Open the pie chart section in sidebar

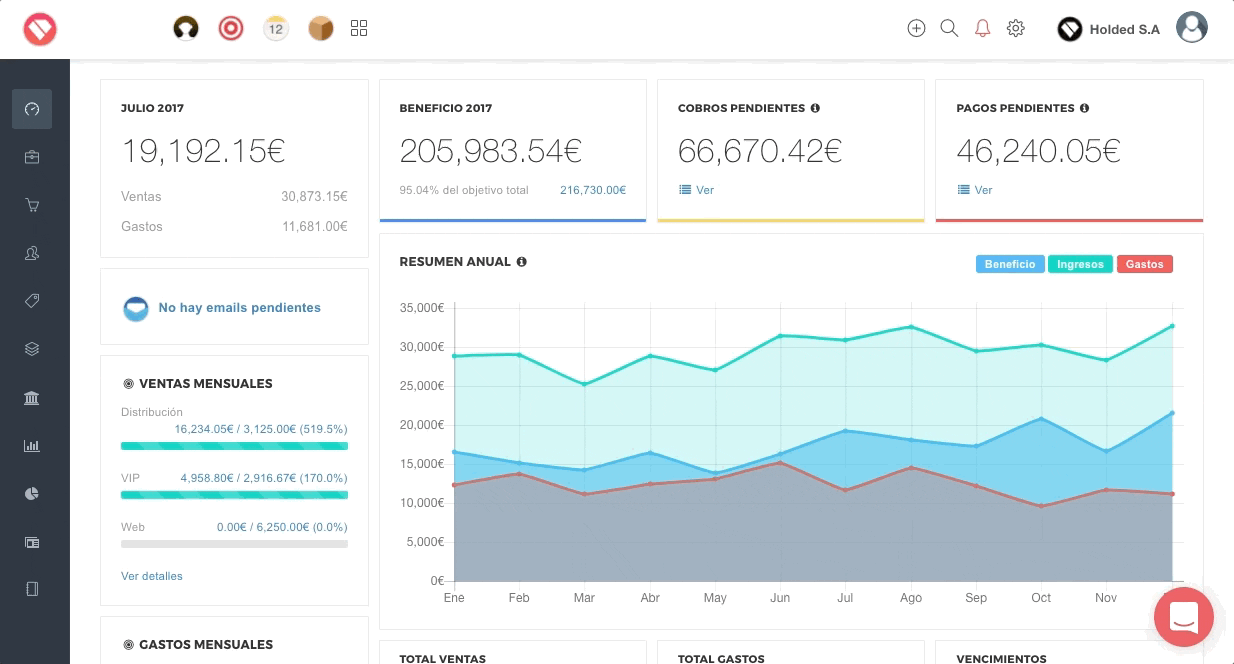click(32, 494)
